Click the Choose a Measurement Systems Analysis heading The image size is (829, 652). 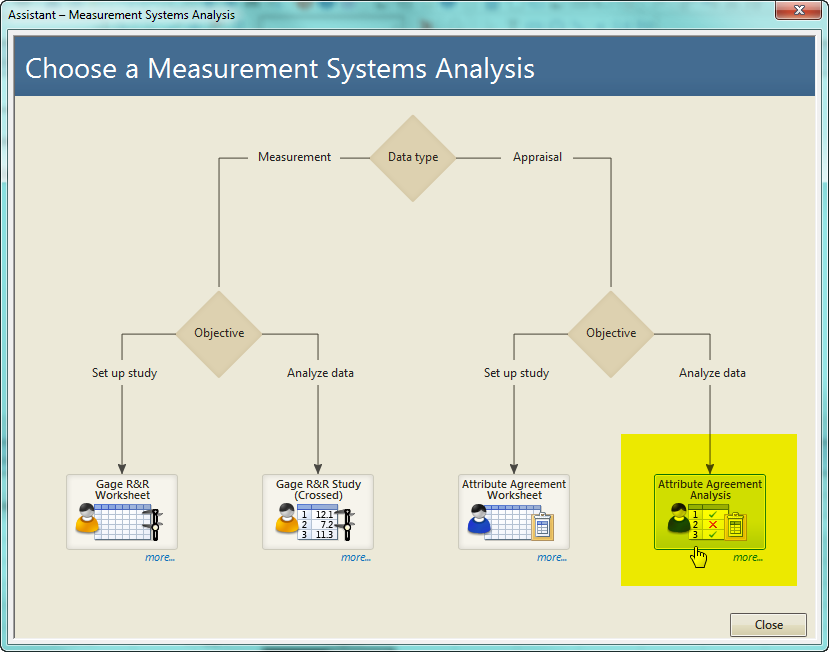(280, 69)
